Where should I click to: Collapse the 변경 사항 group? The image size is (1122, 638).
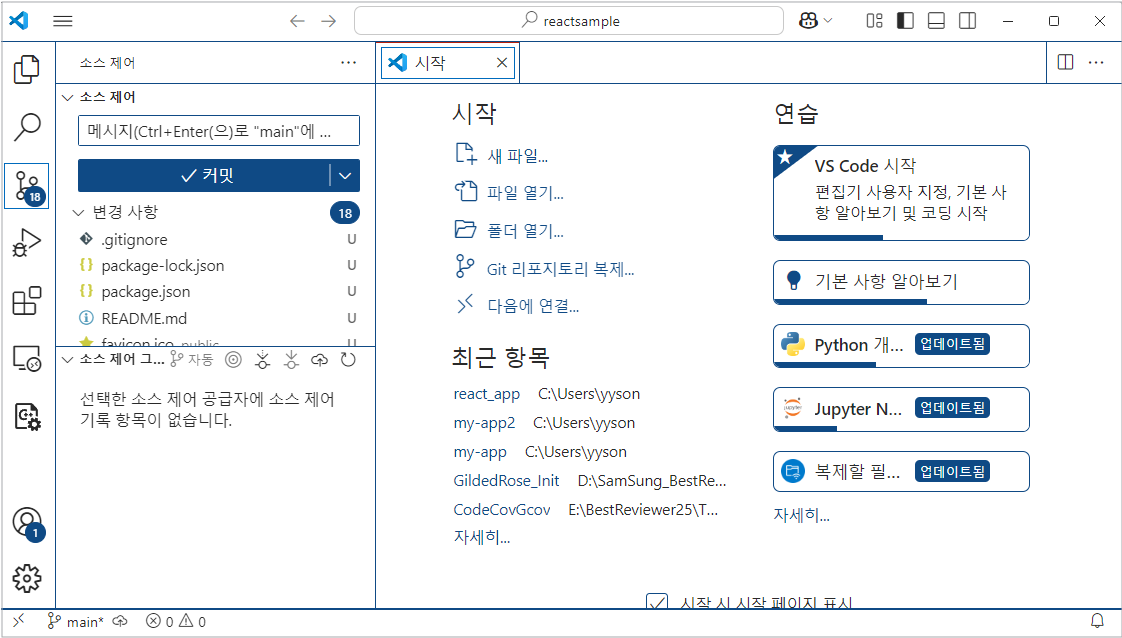pos(79,212)
